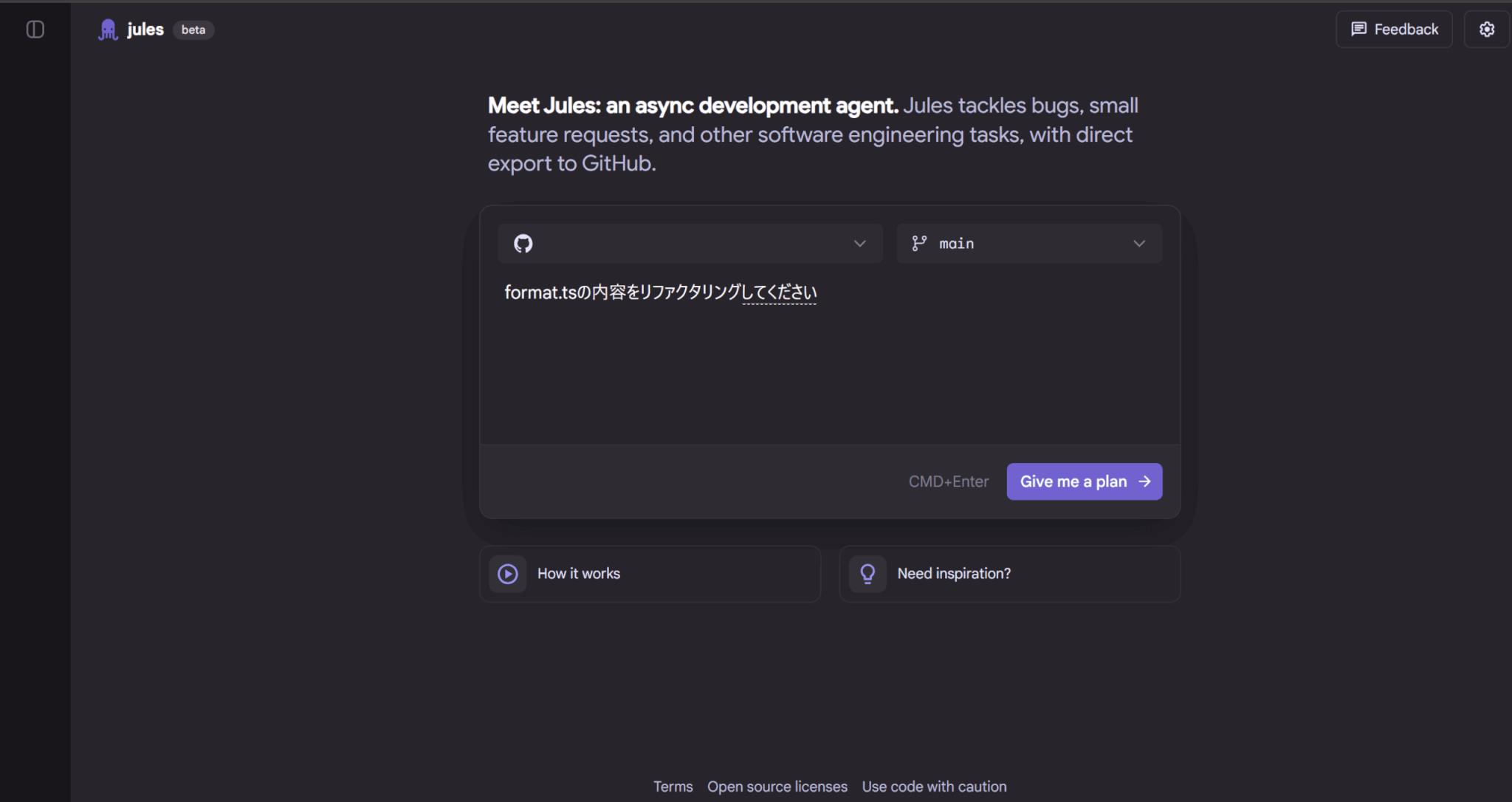
Task: Click the jules wordmark text
Action: click(x=145, y=30)
